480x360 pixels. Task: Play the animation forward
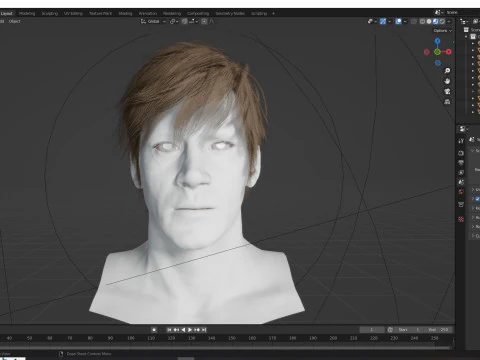(x=190, y=330)
